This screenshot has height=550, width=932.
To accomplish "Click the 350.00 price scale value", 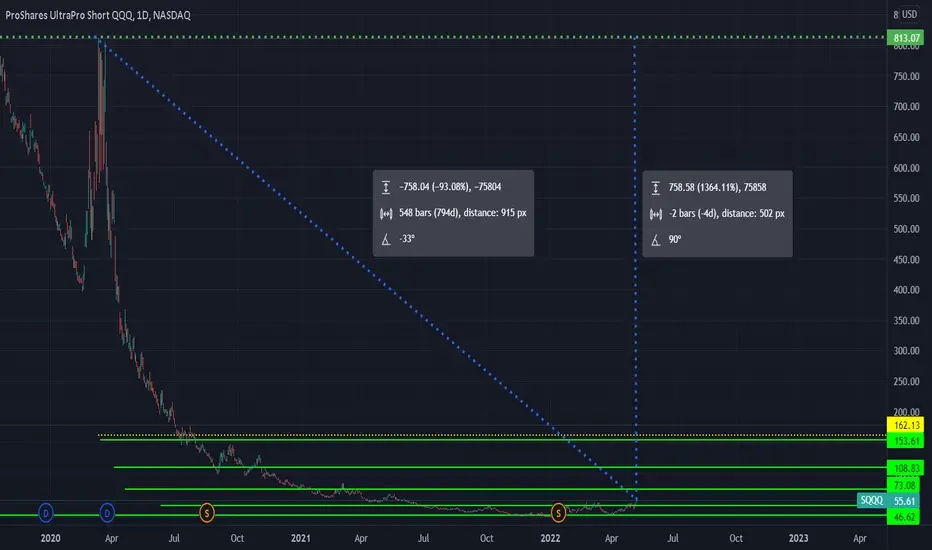I will point(906,320).
